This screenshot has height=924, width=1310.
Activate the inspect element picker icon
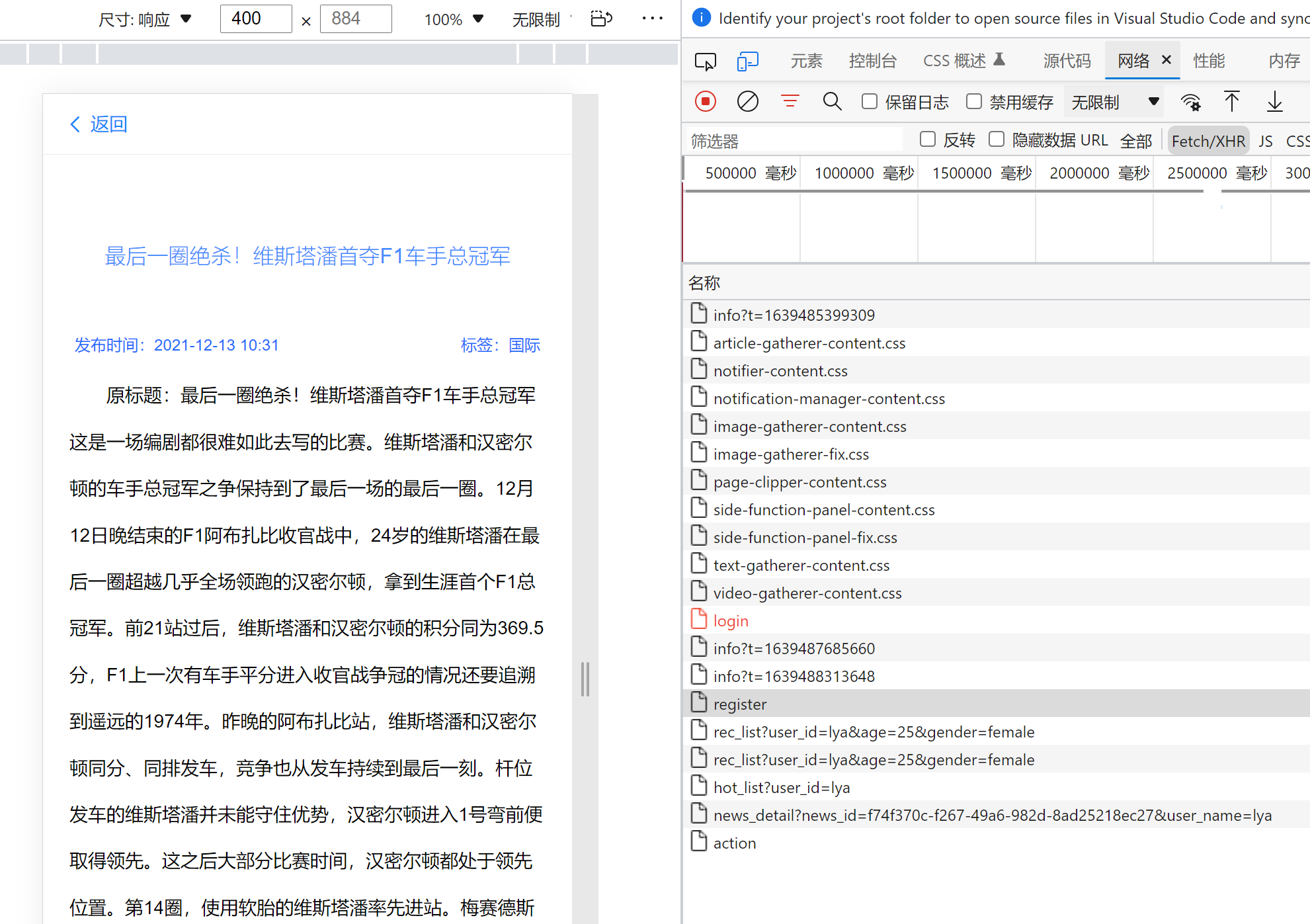click(x=705, y=62)
